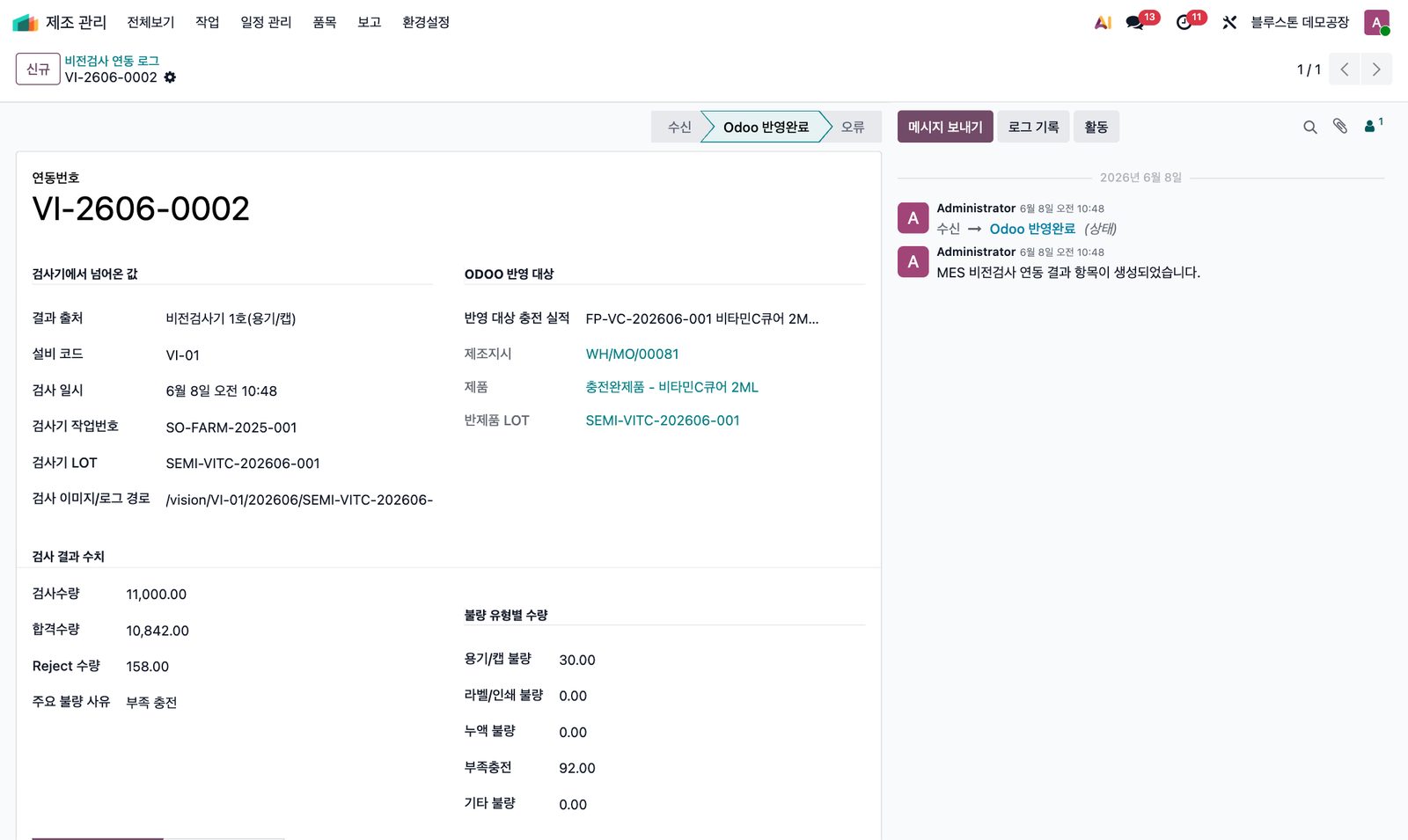Click the 설비 코드 value VI-01
Screen dimensions: 1408x840
[182, 355]
